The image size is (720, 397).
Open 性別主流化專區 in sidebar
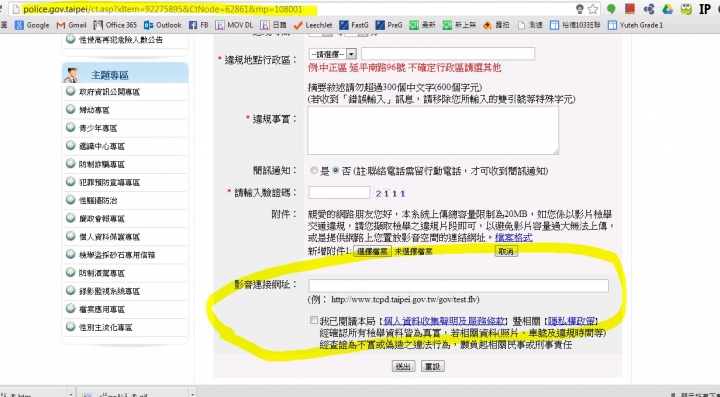pos(106,328)
